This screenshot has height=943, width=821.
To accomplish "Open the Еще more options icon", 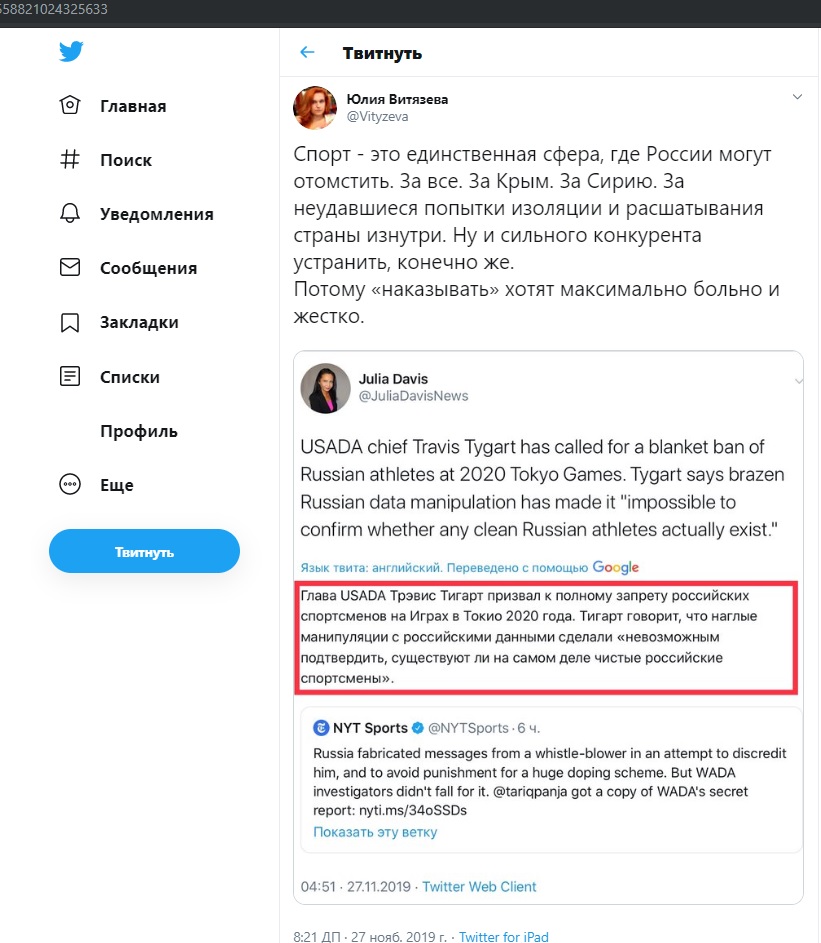I will (70, 484).
